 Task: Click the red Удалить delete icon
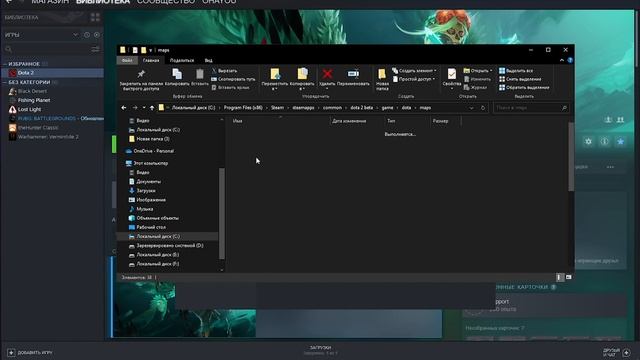tap(327, 74)
